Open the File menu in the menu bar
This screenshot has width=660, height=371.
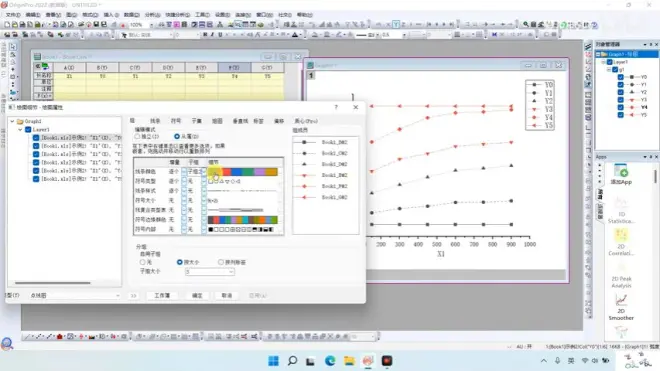[13, 15]
